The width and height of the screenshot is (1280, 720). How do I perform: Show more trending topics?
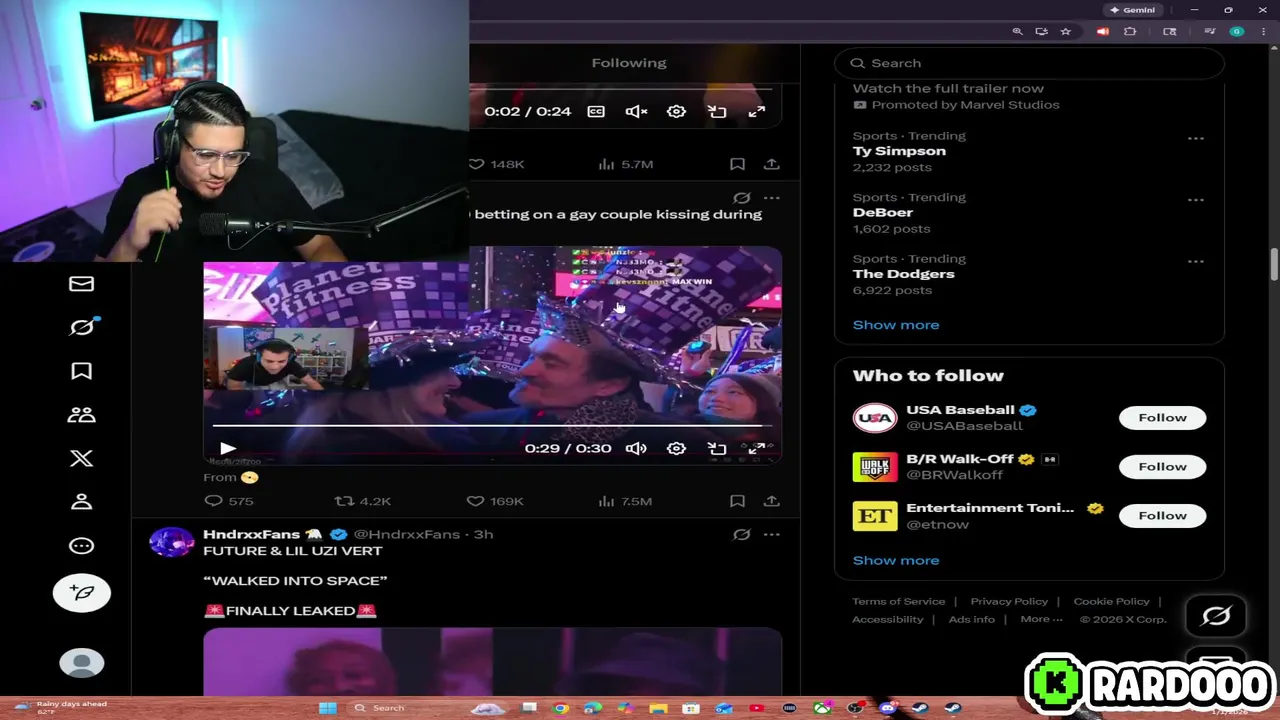(x=896, y=325)
